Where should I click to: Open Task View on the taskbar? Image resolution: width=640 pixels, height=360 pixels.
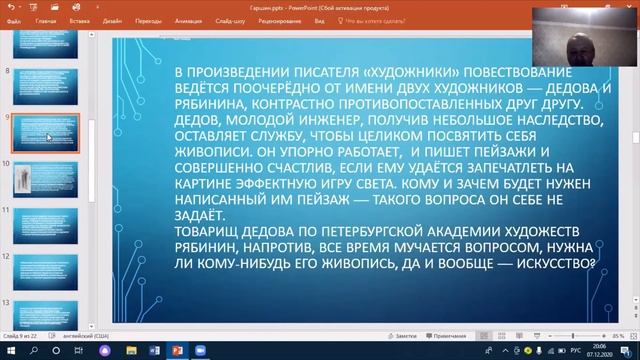click(78, 351)
